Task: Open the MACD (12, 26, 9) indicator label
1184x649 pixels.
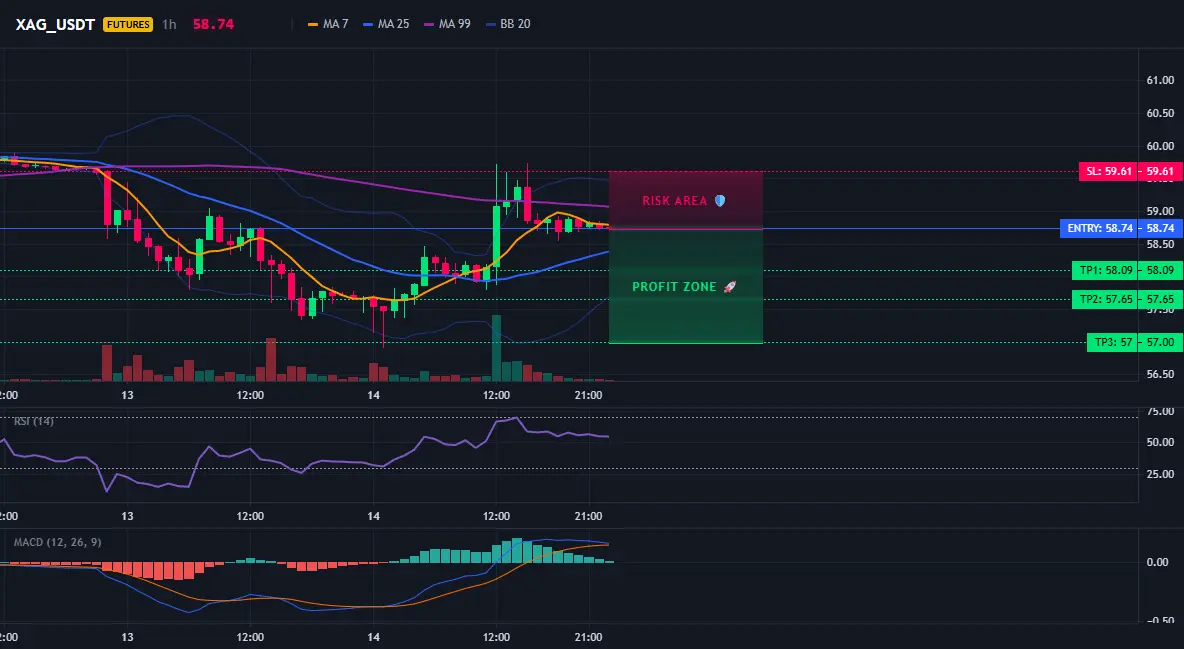Action: [x=57, y=542]
